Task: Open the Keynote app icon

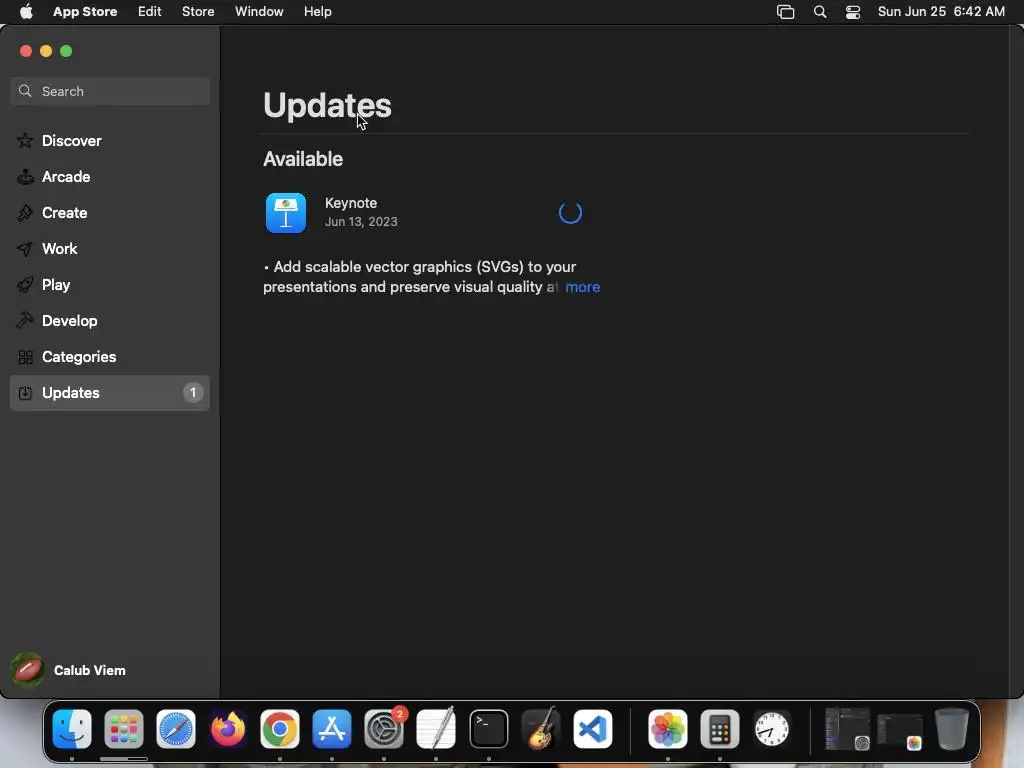Action: click(x=285, y=212)
